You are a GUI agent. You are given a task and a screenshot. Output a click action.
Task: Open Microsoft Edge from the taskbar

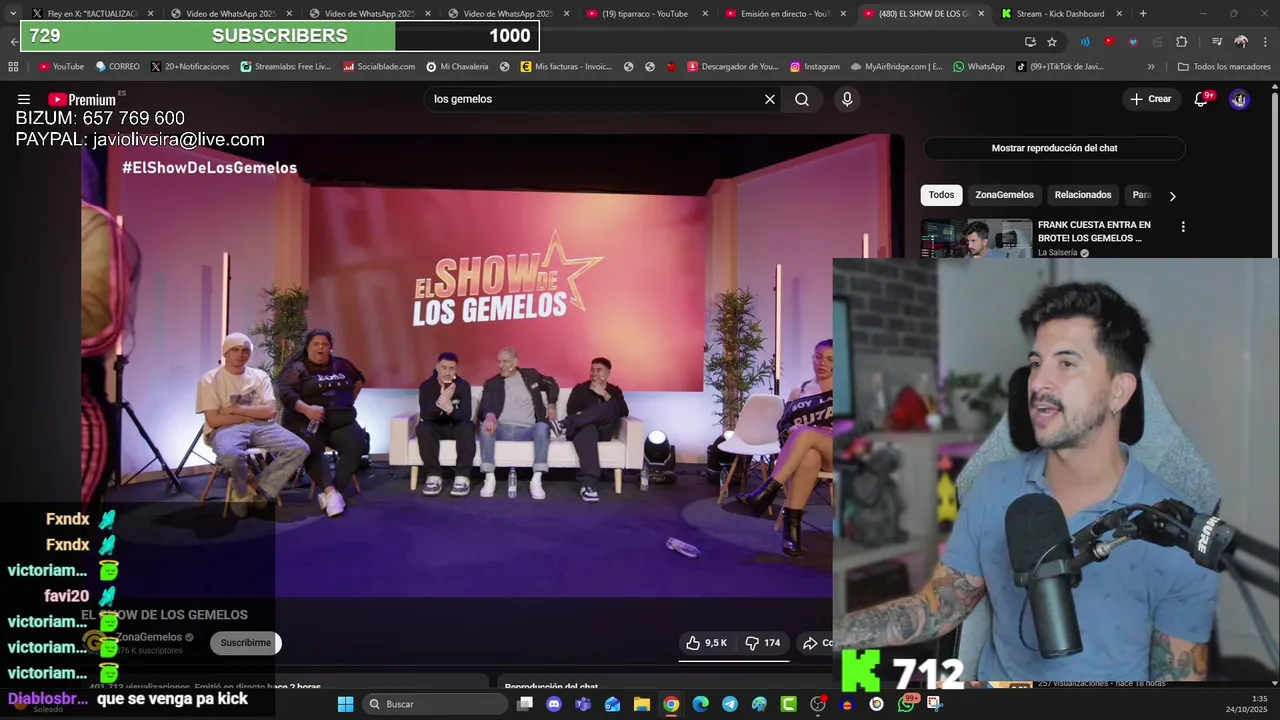point(700,704)
